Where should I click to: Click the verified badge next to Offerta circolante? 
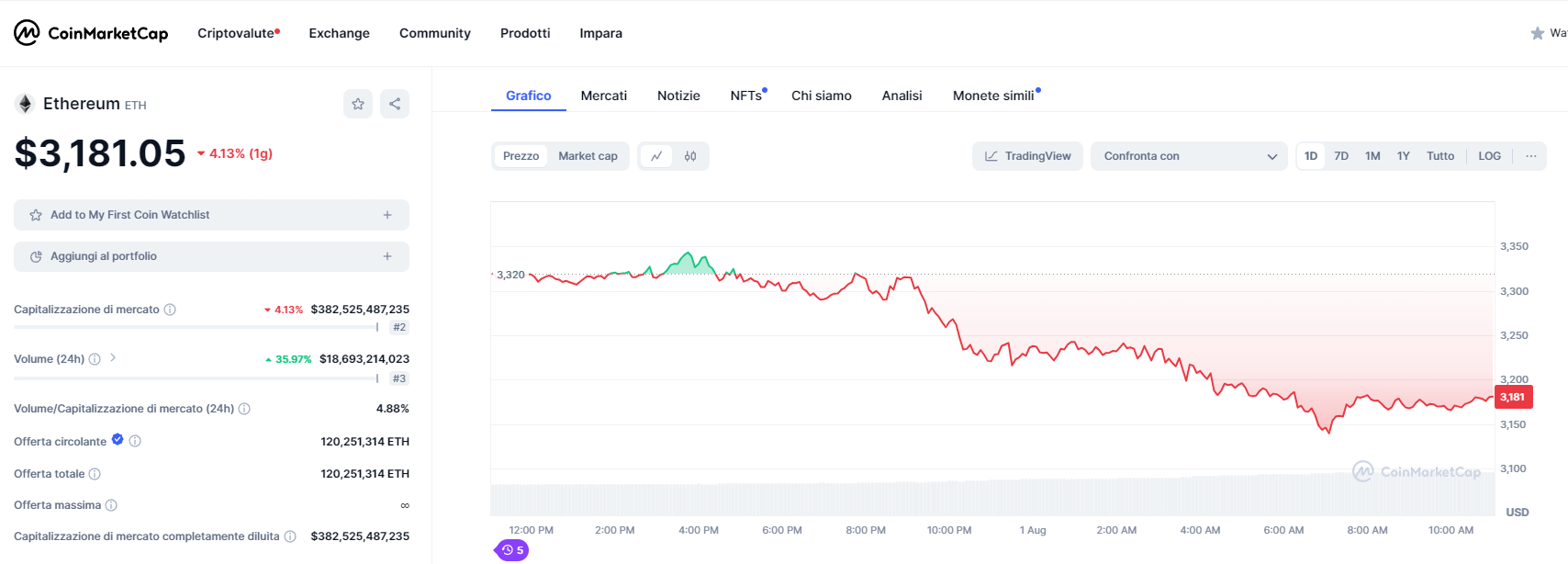pos(118,440)
